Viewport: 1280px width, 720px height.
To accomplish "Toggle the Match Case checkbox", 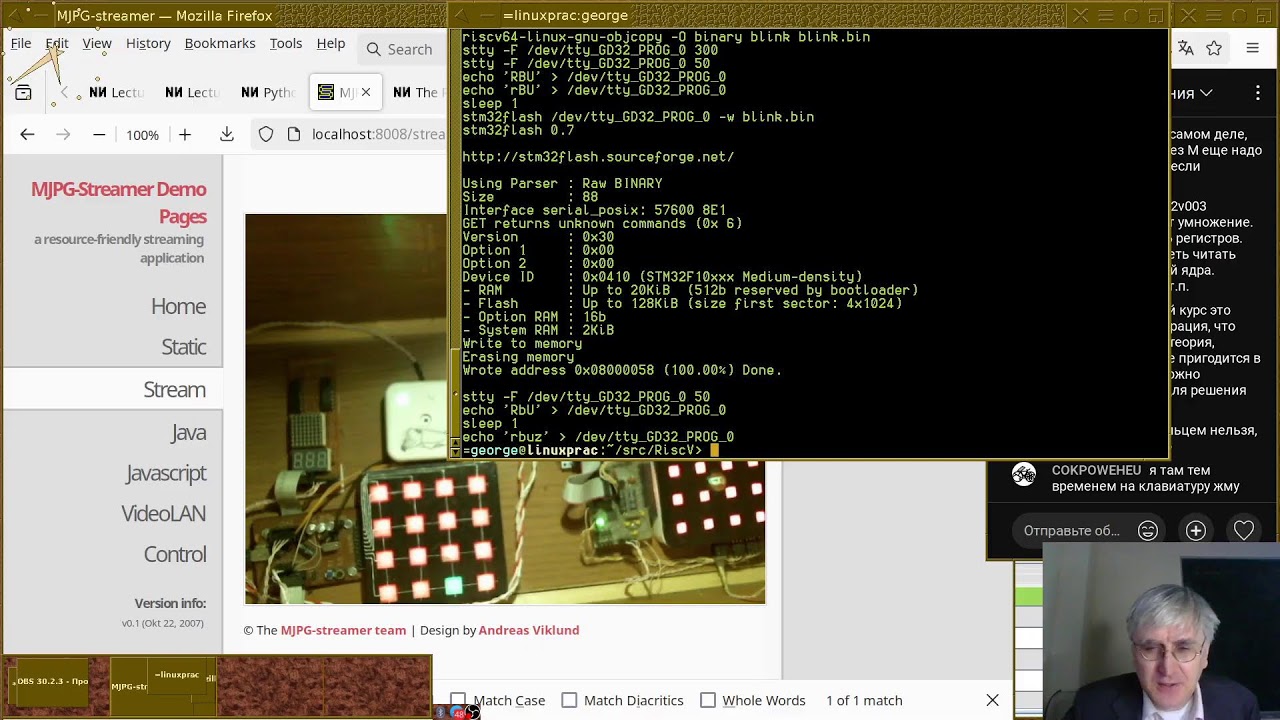I will [458, 700].
